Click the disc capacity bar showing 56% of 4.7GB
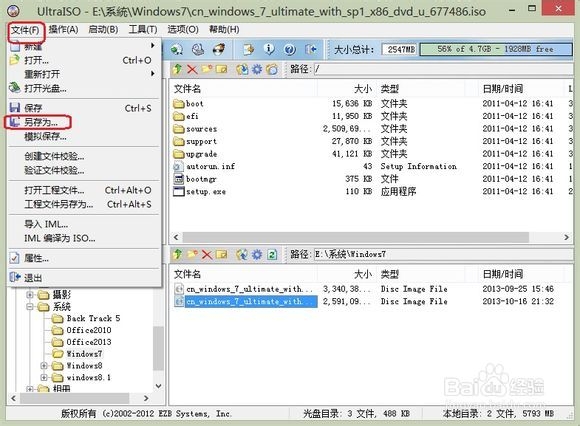The height and width of the screenshot is (426, 580). pyautogui.click(x=496, y=49)
